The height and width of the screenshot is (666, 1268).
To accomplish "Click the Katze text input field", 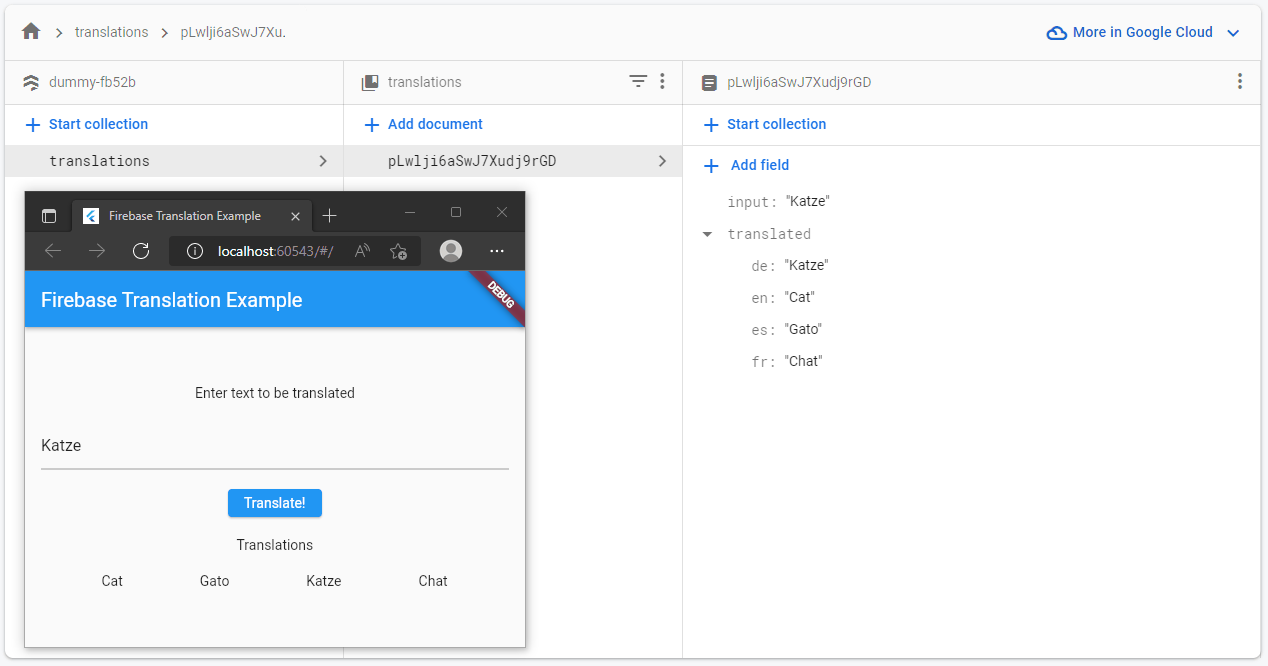I will pos(275,446).
